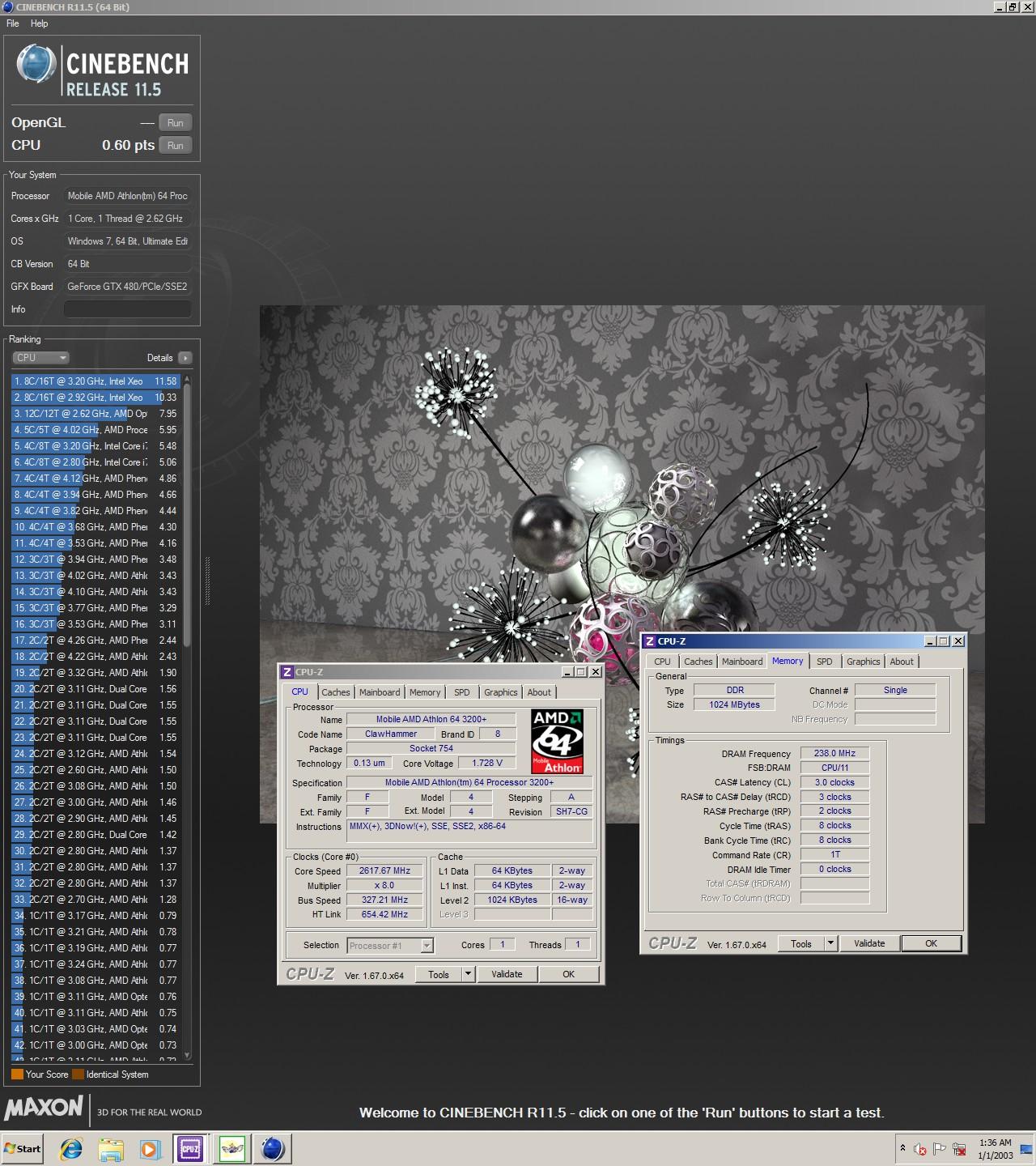
Task: Select ranking entry 3 AMD Opteron 7.95
Action: tap(96, 413)
